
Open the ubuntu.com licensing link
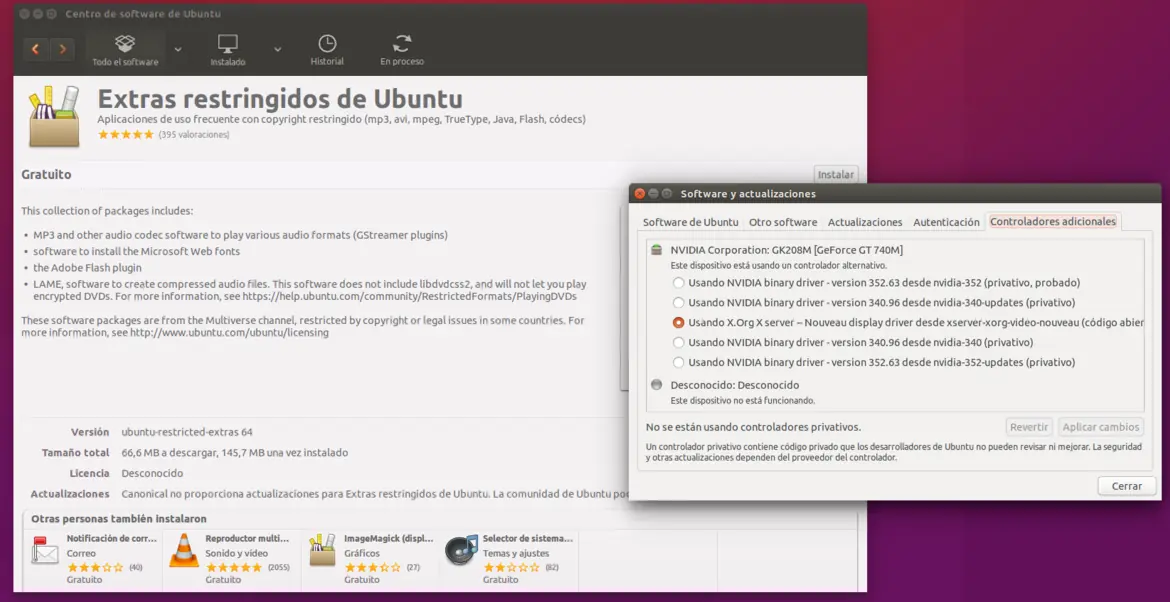229,333
